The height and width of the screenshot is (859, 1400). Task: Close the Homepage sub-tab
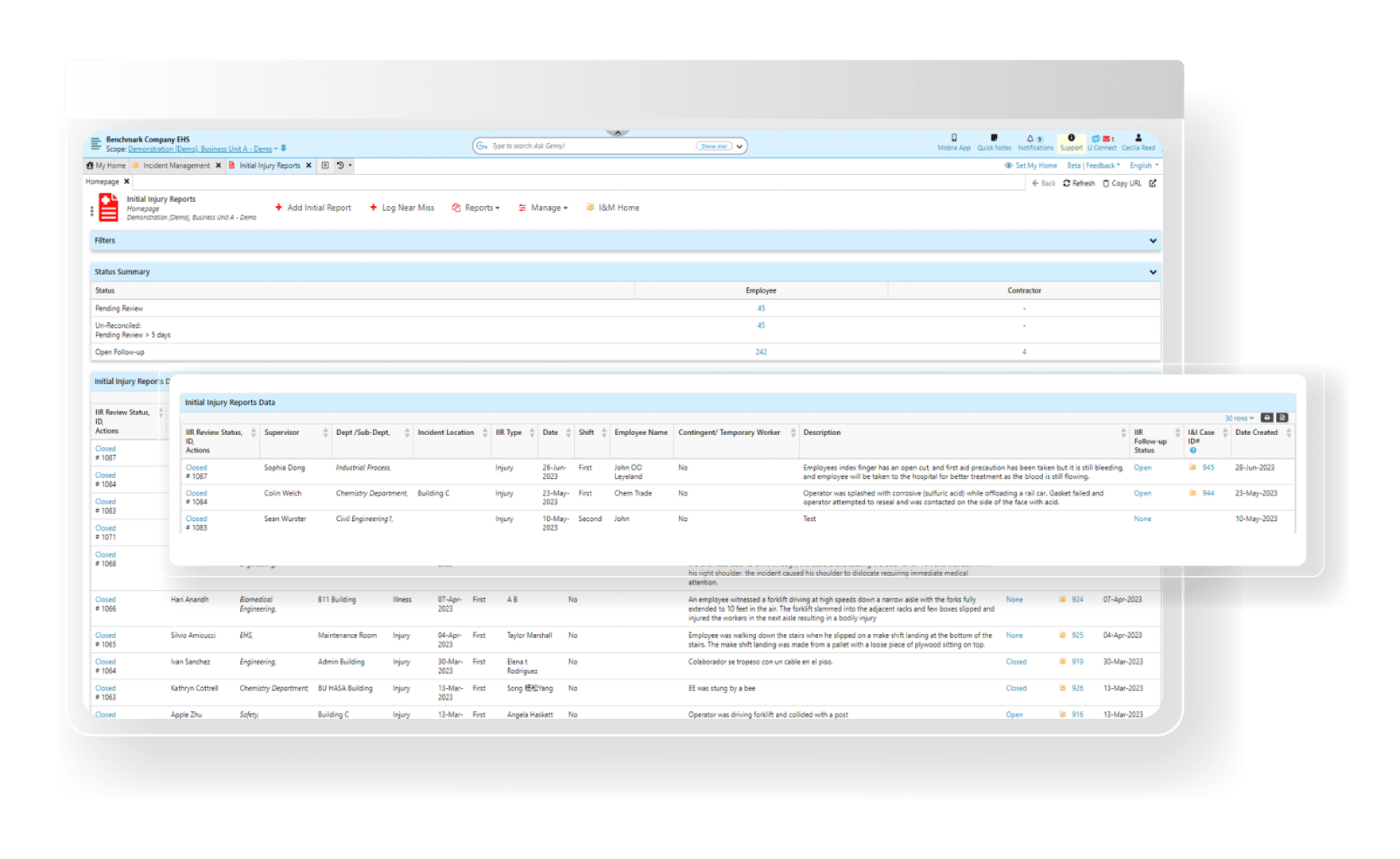click(x=126, y=181)
